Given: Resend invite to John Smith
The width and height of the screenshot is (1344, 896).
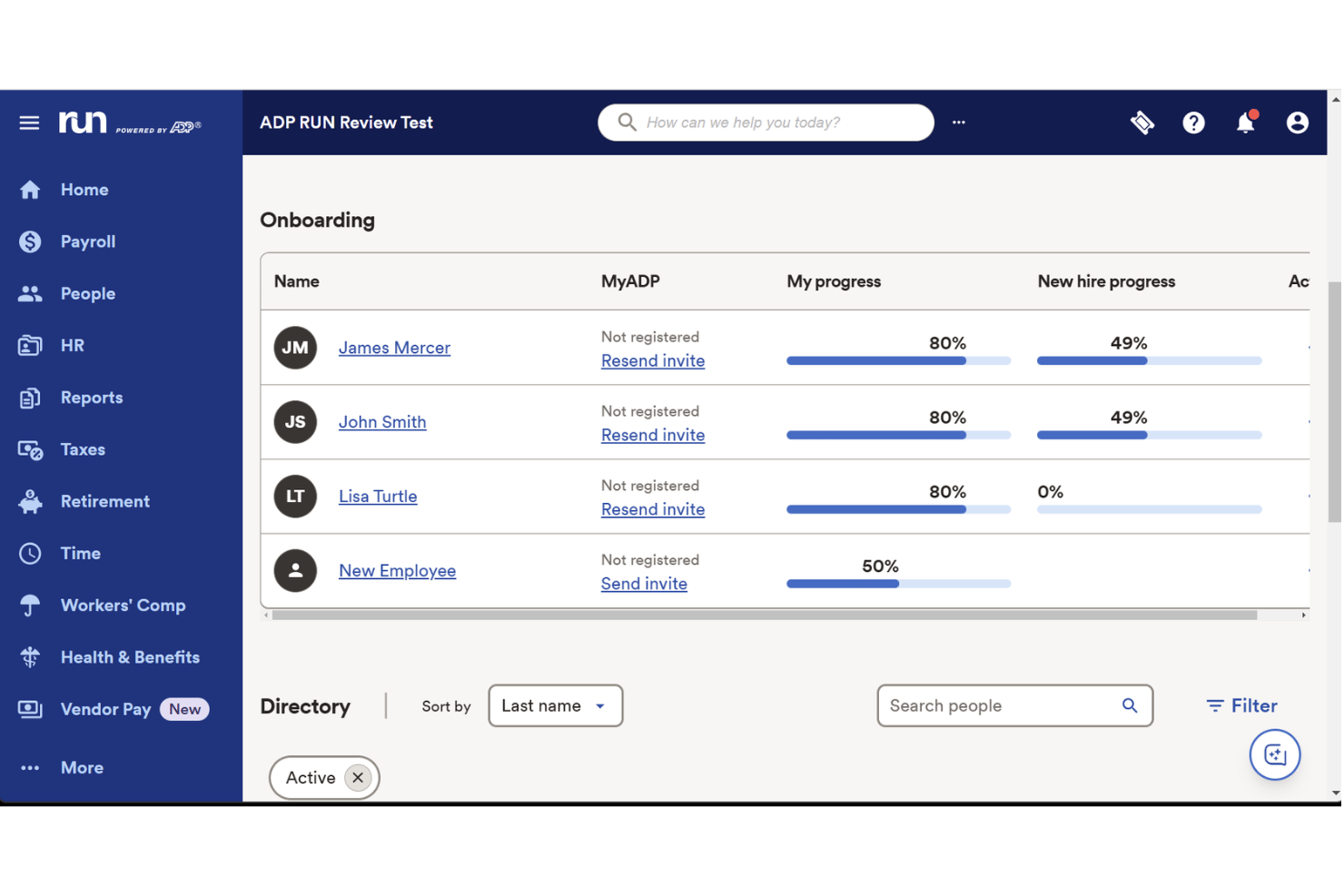Looking at the screenshot, I should (x=653, y=436).
